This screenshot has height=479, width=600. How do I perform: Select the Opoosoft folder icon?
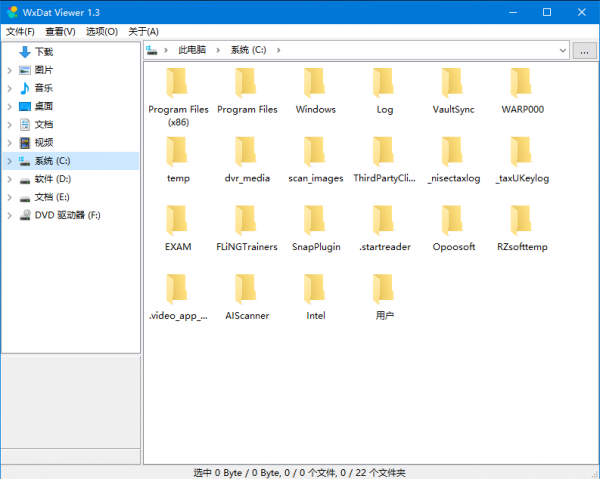[453, 220]
